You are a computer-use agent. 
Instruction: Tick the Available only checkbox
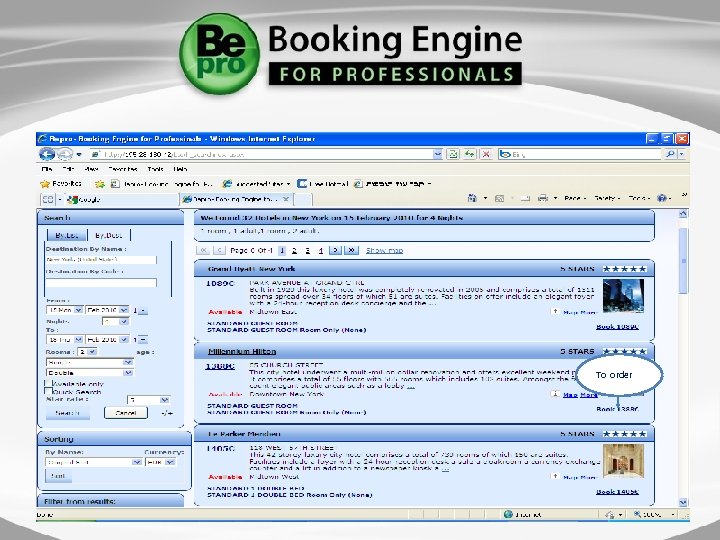point(48,383)
